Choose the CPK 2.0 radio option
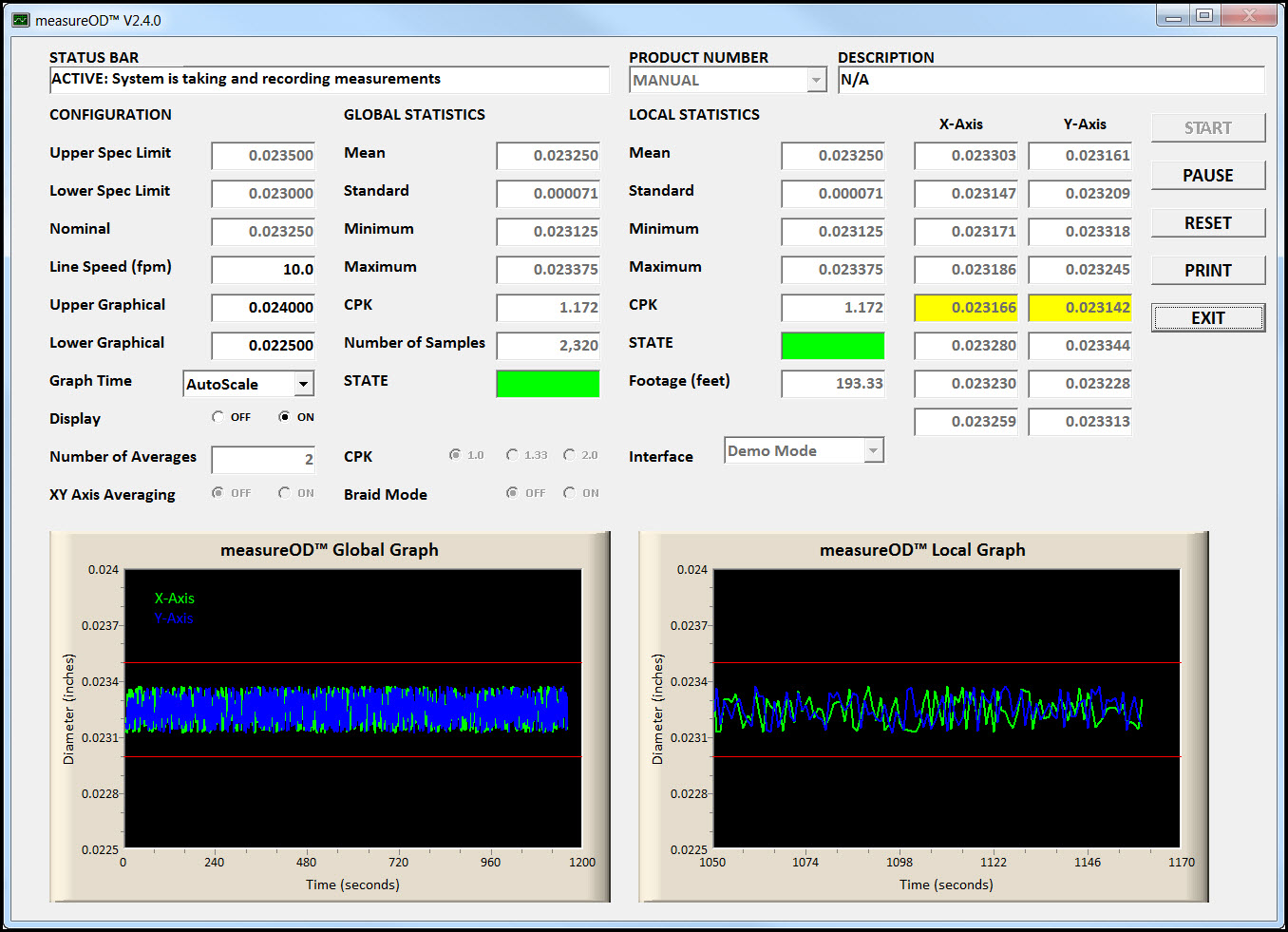The width and height of the screenshot is (1288, 932). coord(569,455)
